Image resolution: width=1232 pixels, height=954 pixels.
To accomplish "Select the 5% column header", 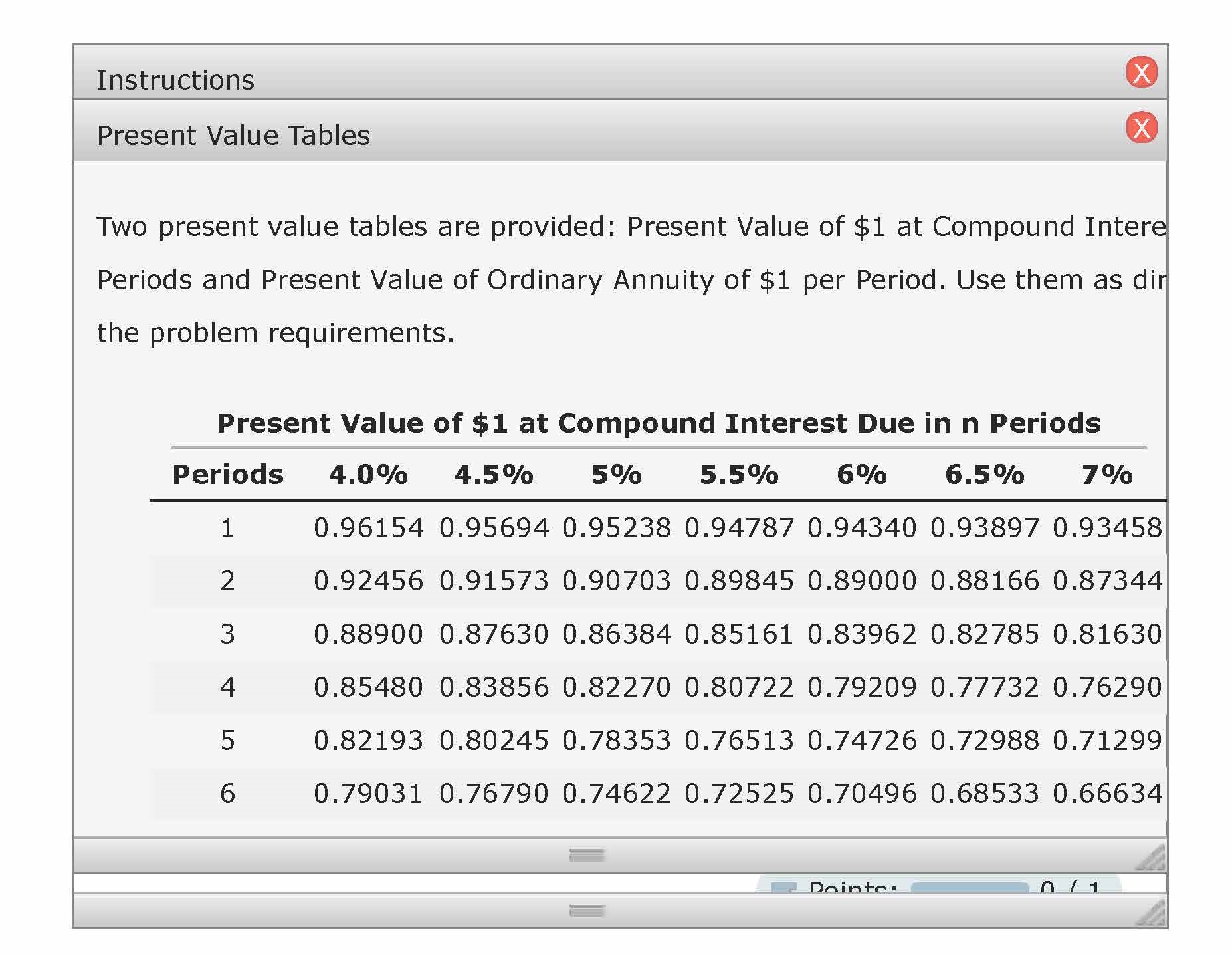I will pyautogui.click(x=617, y=475).
